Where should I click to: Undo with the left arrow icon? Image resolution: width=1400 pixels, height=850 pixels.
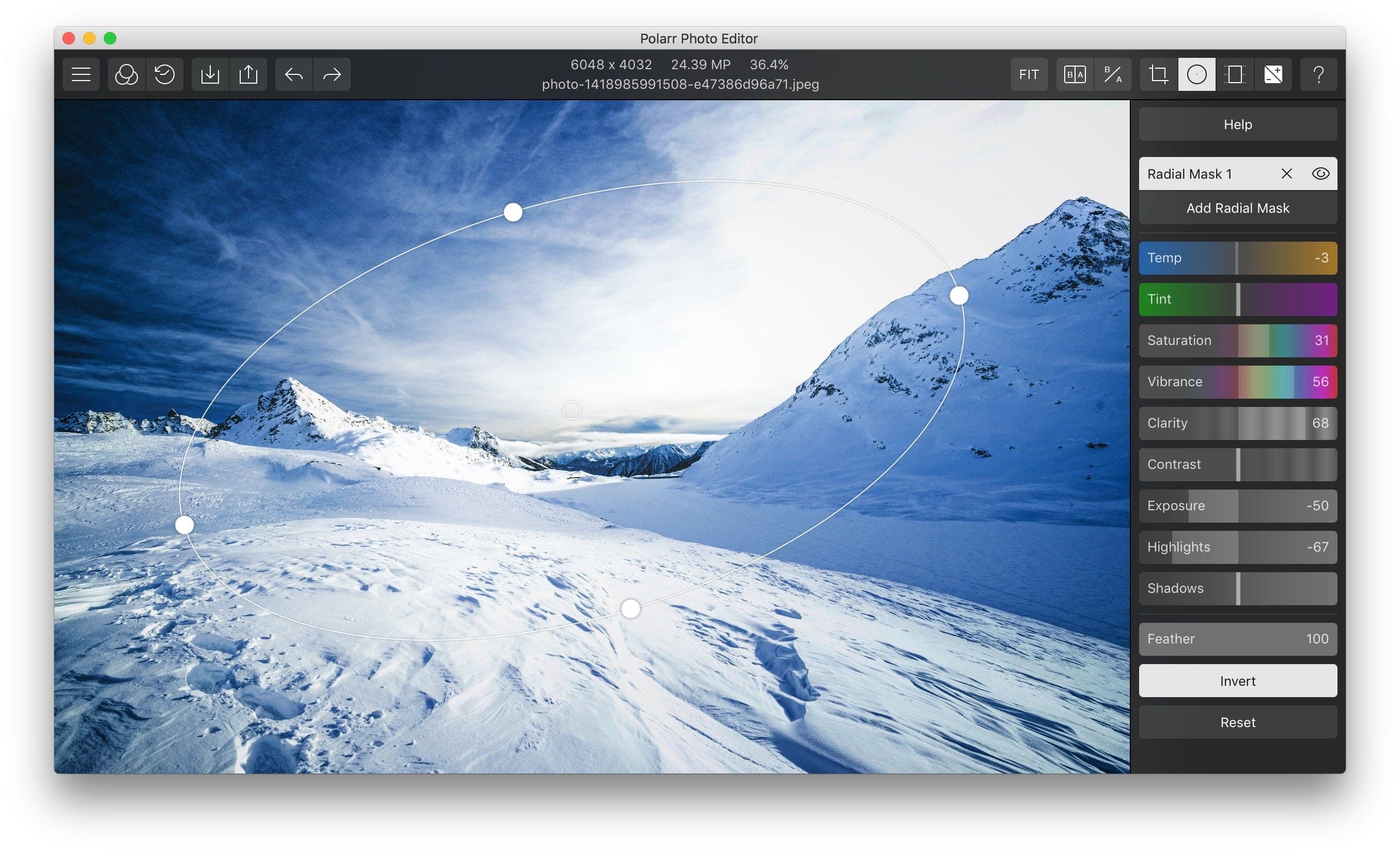tap(294, 74)
